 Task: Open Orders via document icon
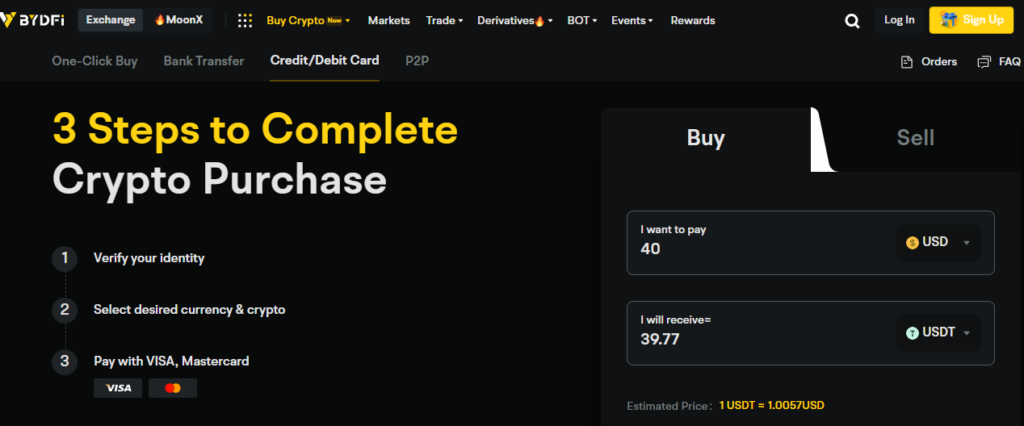click(x=907, y=62)
